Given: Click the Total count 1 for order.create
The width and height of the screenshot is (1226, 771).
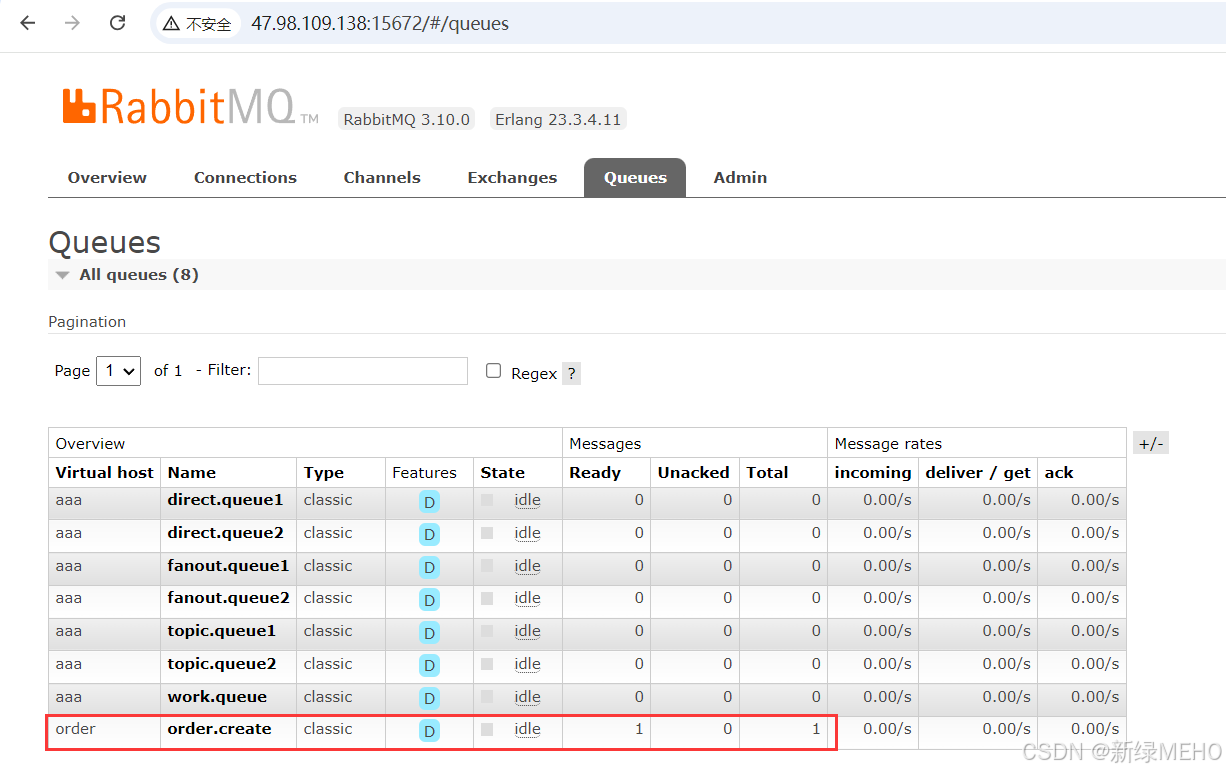Looking at the screenshot, I should pos(816,729).
